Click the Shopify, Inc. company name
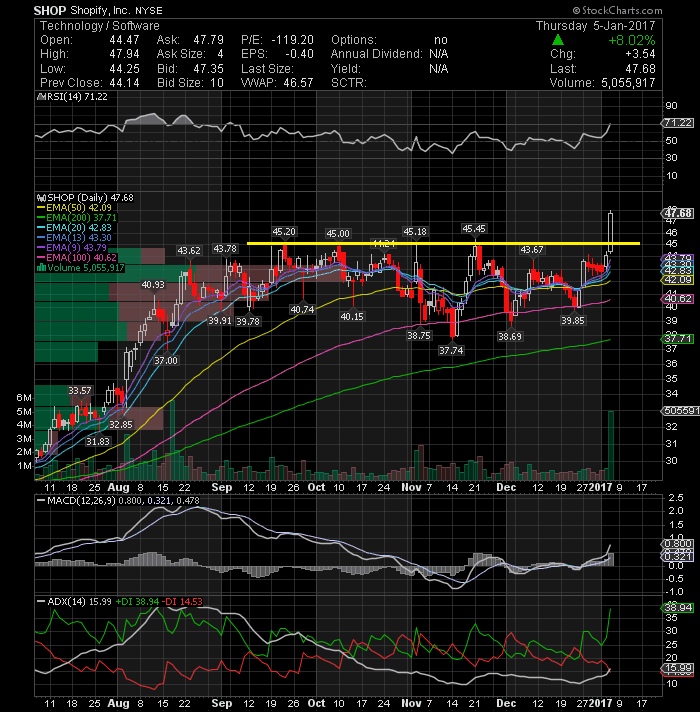 [x=100, y=10]
